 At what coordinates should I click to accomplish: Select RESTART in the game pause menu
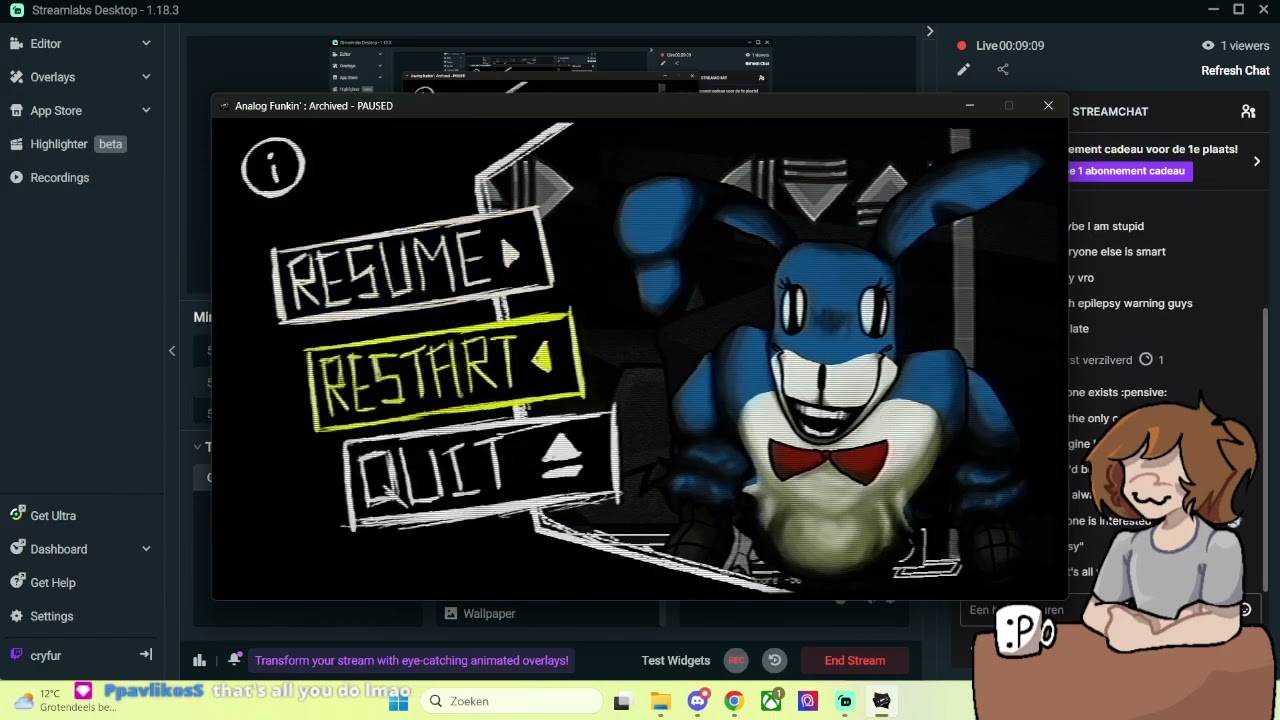[445, 371]
